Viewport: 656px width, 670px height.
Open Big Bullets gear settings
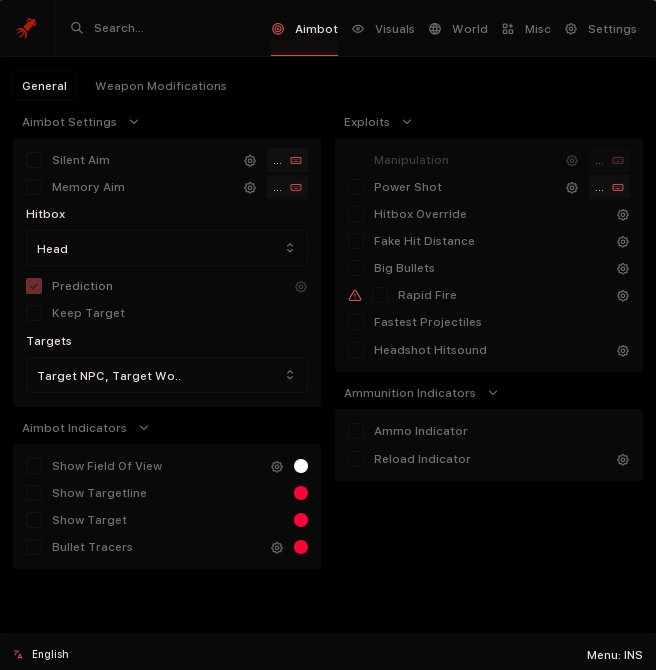click(623, 268)
